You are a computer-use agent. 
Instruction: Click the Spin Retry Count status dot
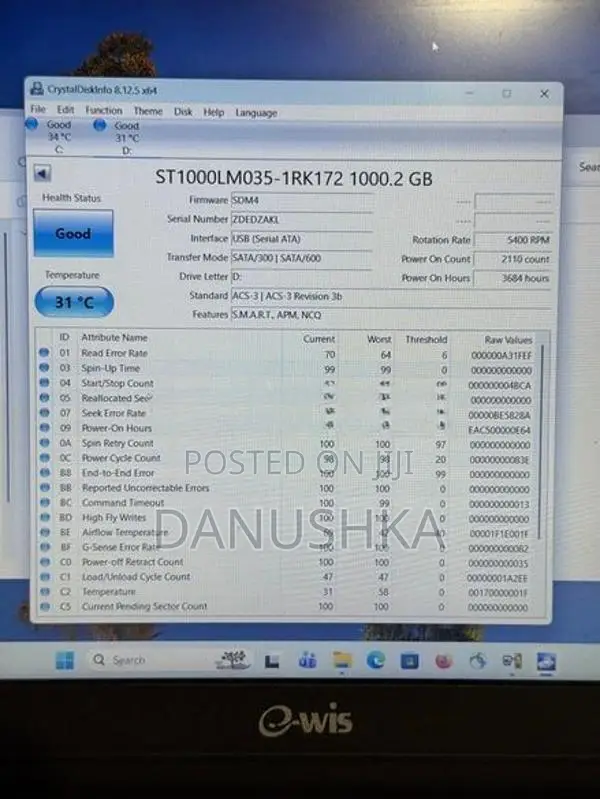pos(45,443)
